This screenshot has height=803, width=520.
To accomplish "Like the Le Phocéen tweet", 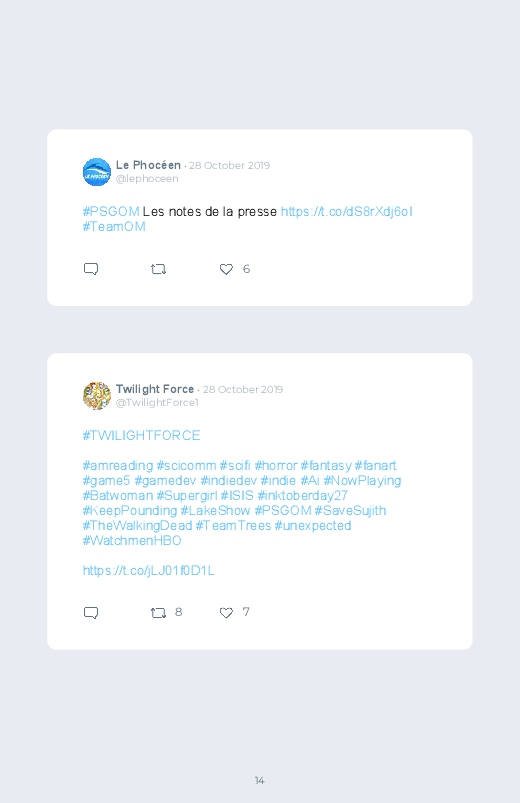I will coord(226,269).
